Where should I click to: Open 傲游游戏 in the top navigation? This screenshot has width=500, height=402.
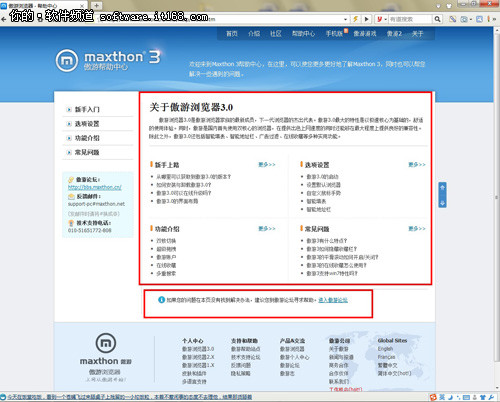tap(365, 34)
